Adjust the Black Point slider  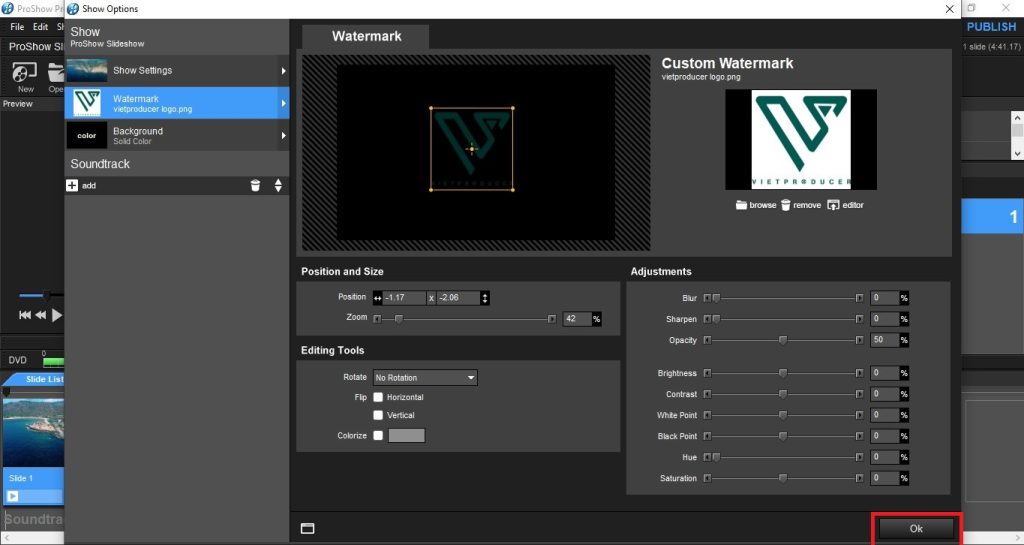pos(783,436)
